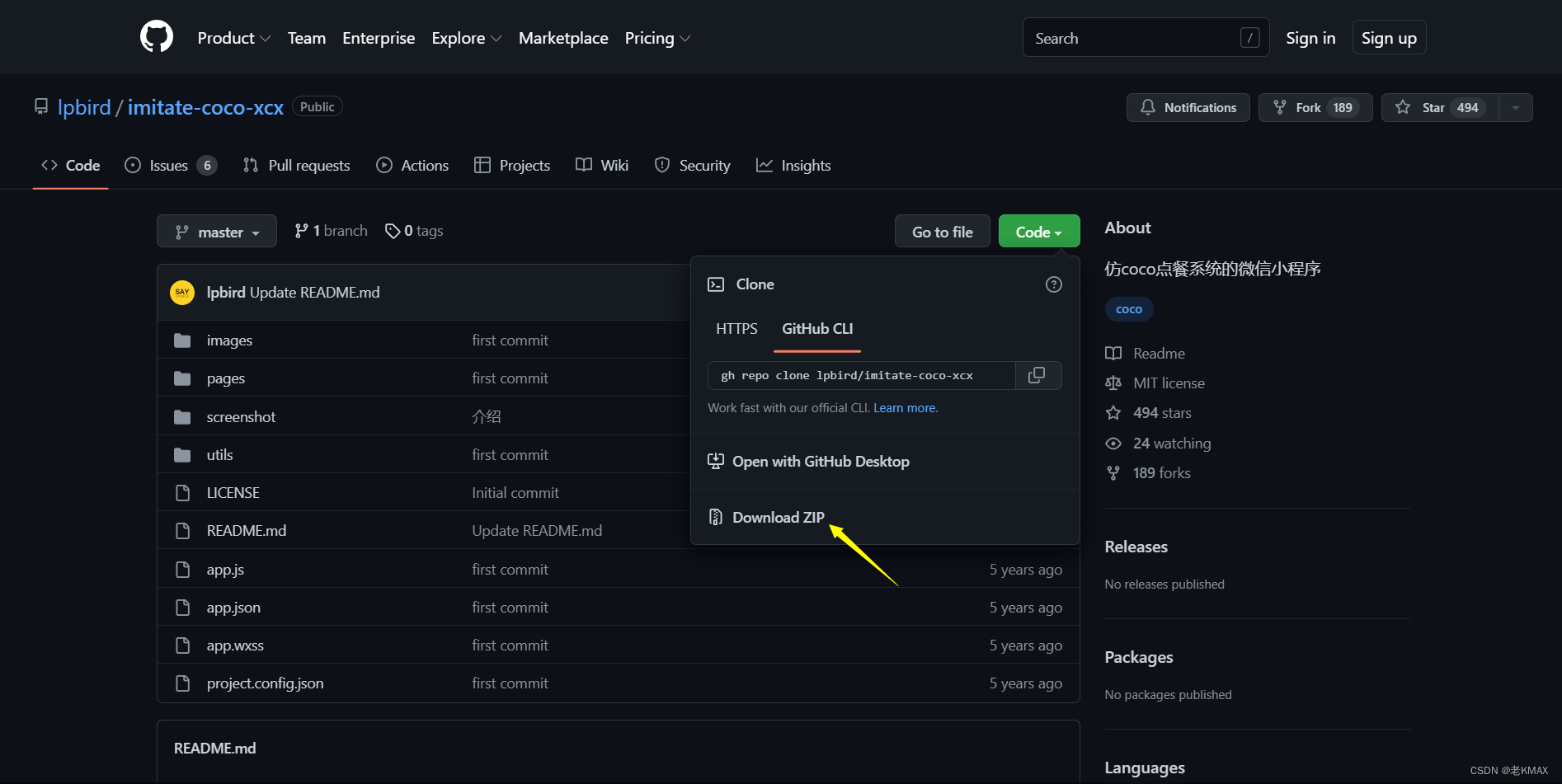Click the MIT license scale icon
Viewport: 1562px width, 784px height.
[1113, 383]
